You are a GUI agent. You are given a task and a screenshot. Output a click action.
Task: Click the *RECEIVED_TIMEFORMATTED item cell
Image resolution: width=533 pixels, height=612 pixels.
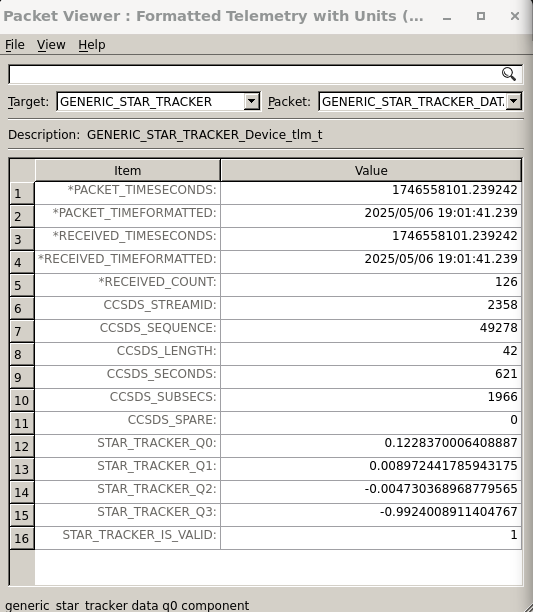(128, 262)
